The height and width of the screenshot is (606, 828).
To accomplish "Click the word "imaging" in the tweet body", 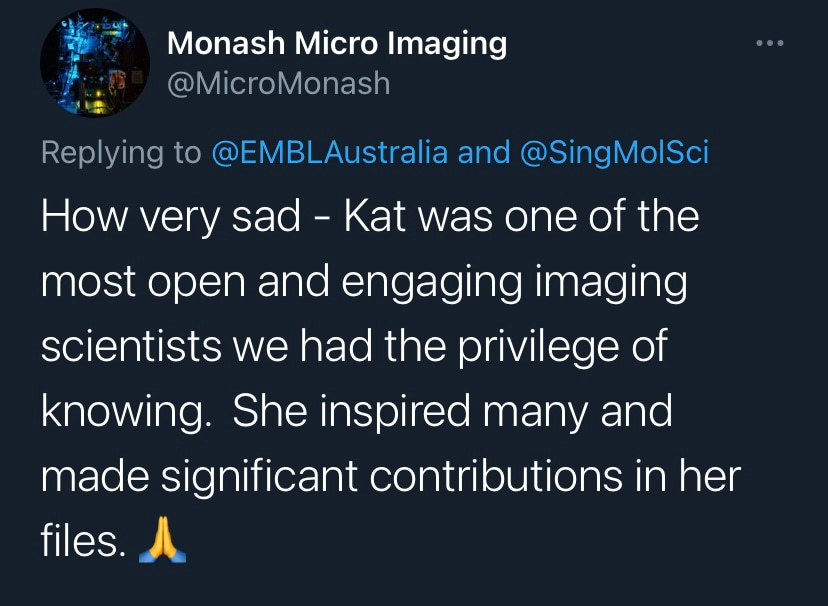I will (614, 283).
